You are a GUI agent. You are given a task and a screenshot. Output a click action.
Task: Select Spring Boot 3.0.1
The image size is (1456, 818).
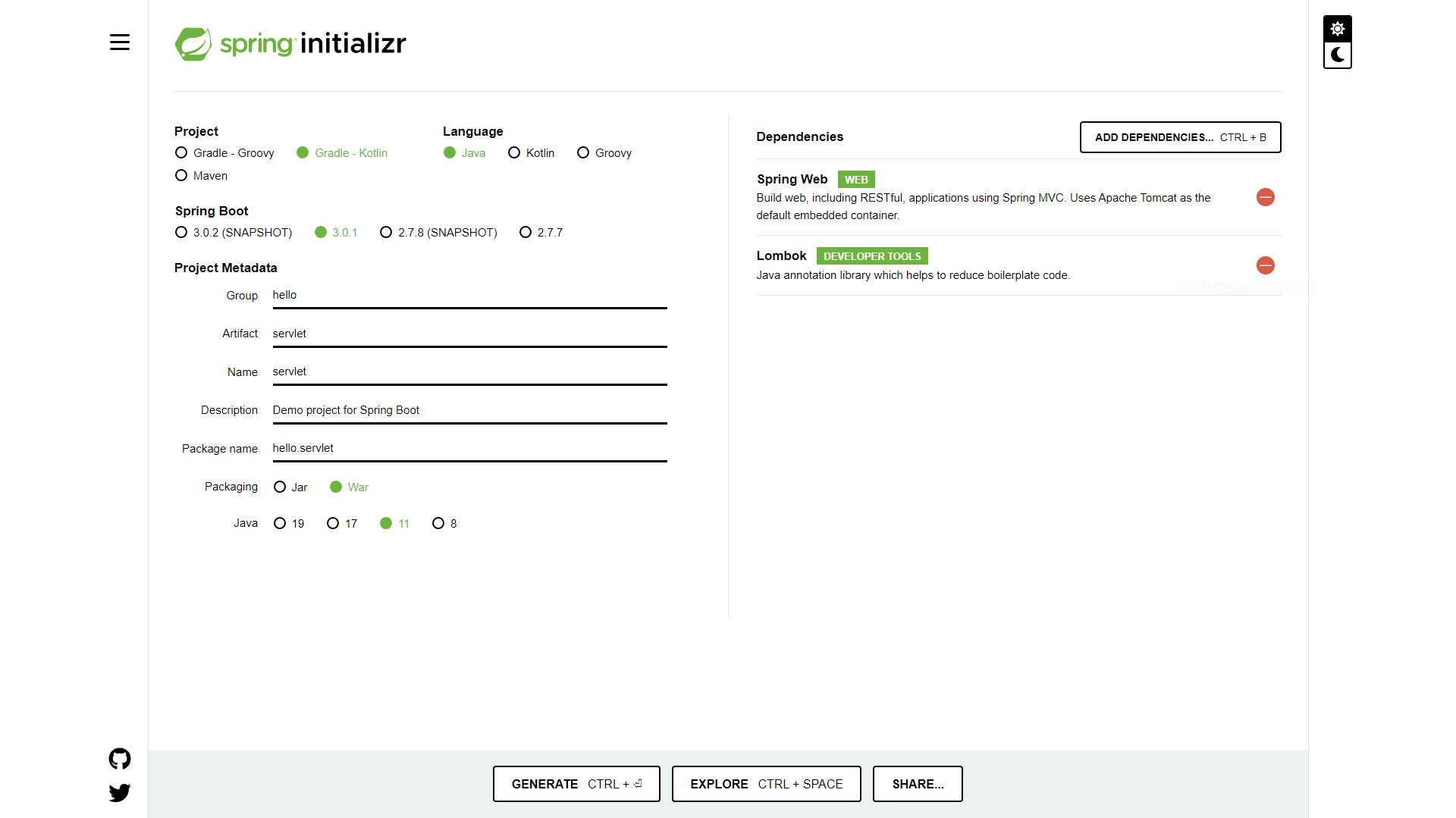click(x=336, y=233)
